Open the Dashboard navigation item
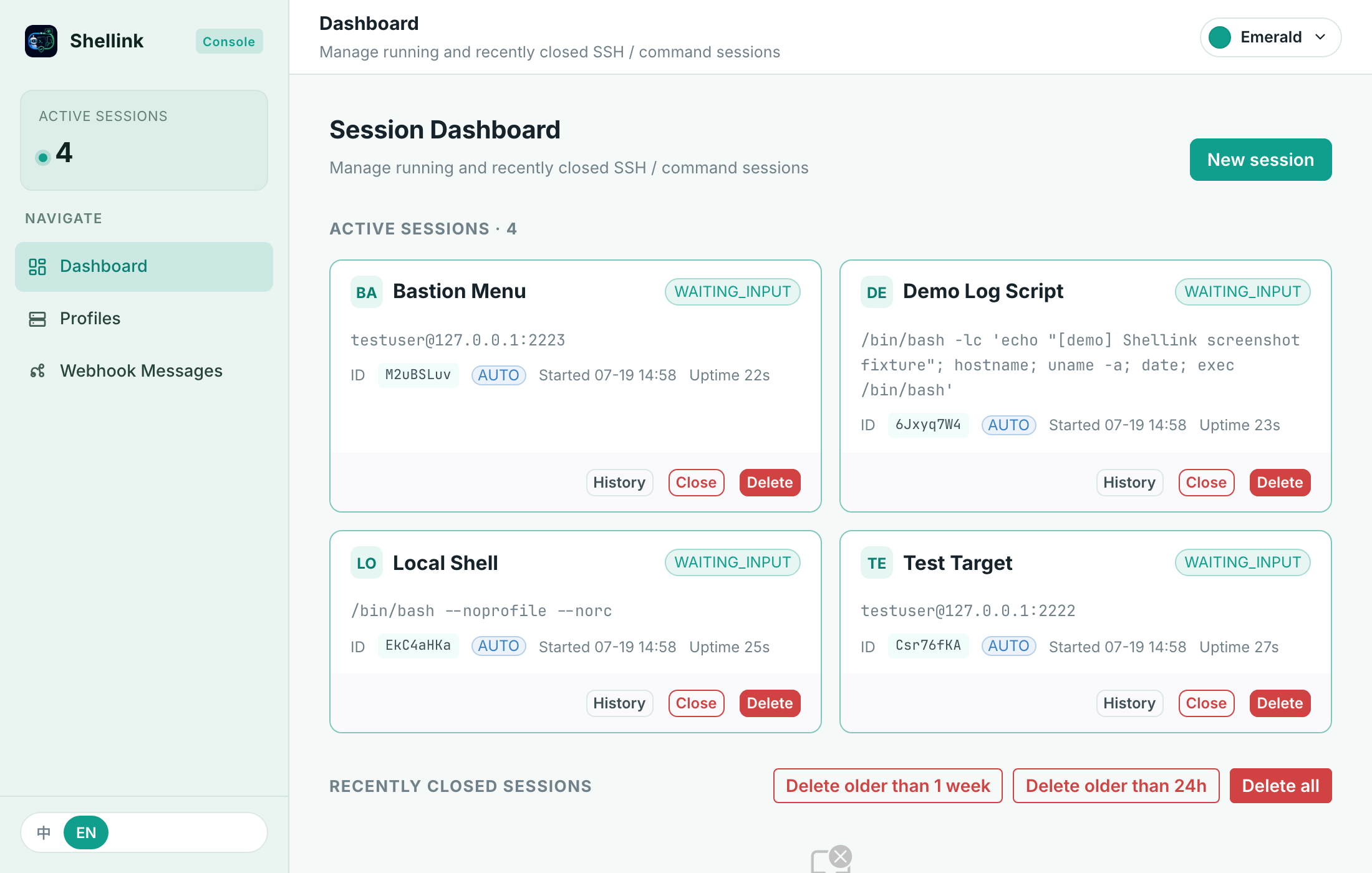Image resolution: width=1372 pixels, height=873 pixels. [144, 267]
